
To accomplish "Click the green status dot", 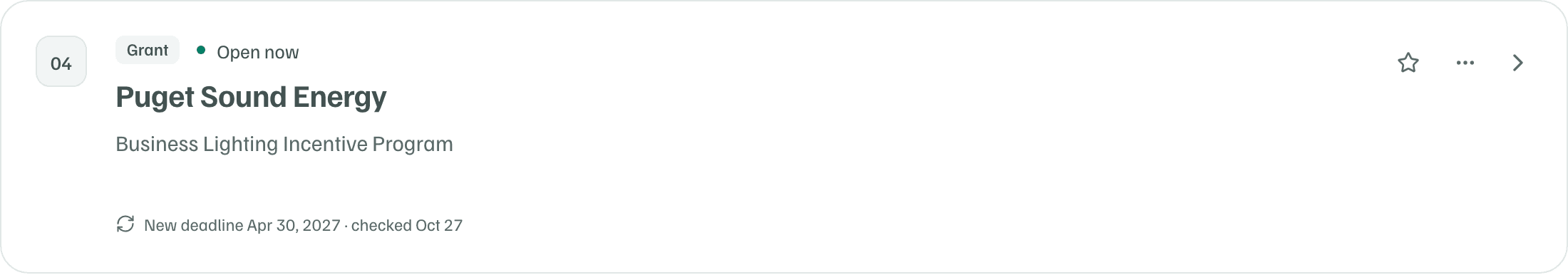I will [201, 50].
